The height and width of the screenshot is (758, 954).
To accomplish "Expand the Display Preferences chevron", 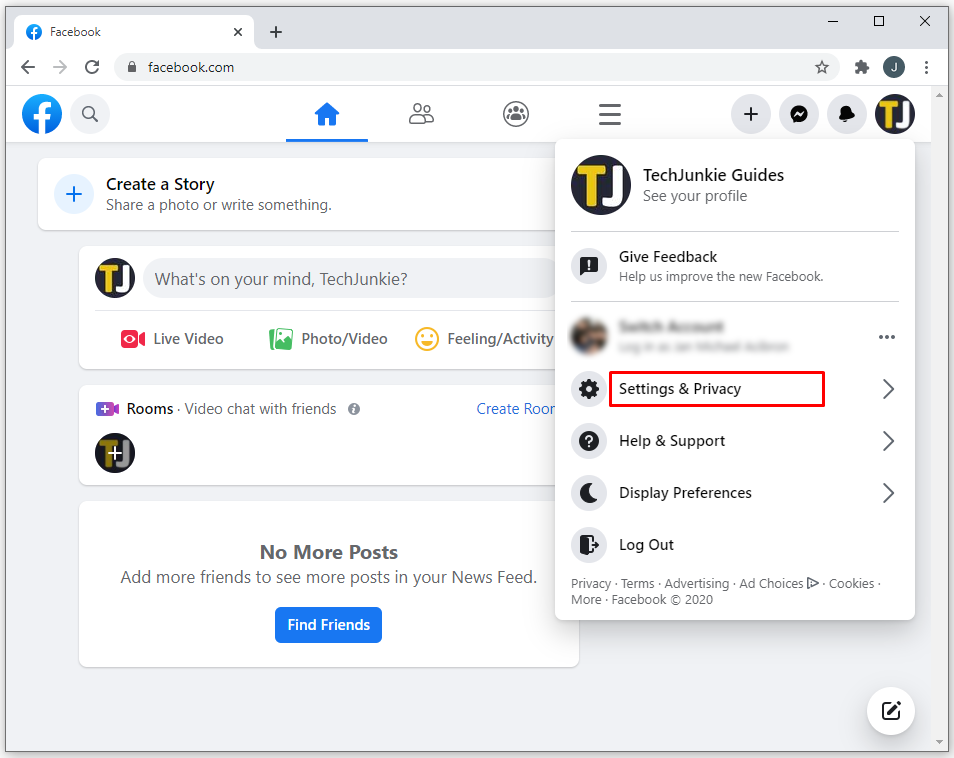I will click(x=887, y=493).
